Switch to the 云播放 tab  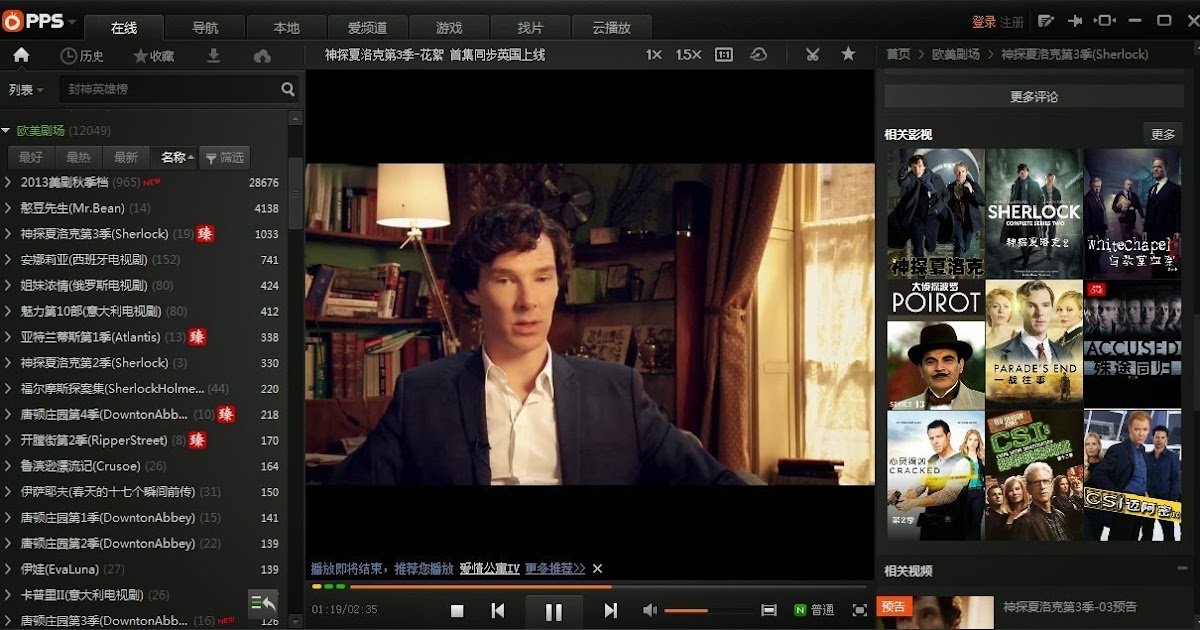(x=611, y=28)
